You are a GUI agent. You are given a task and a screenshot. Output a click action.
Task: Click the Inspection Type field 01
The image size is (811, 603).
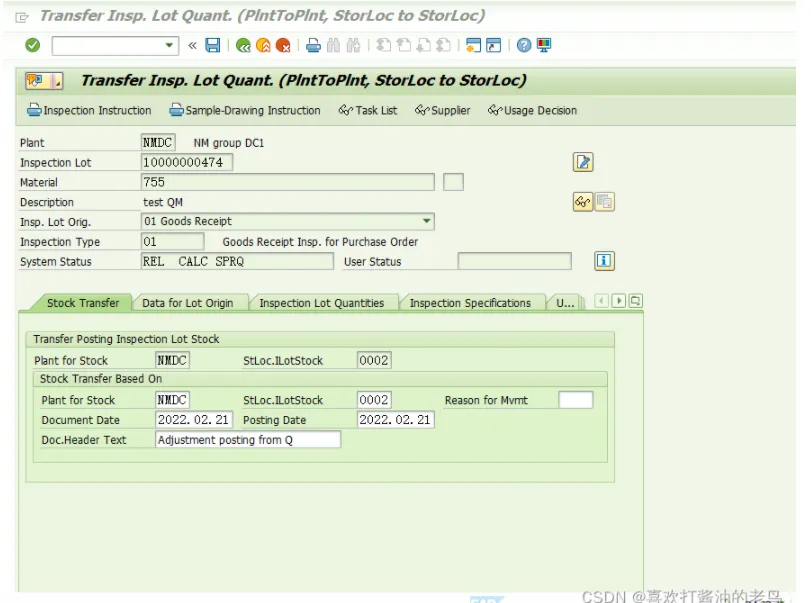[173, 242]
